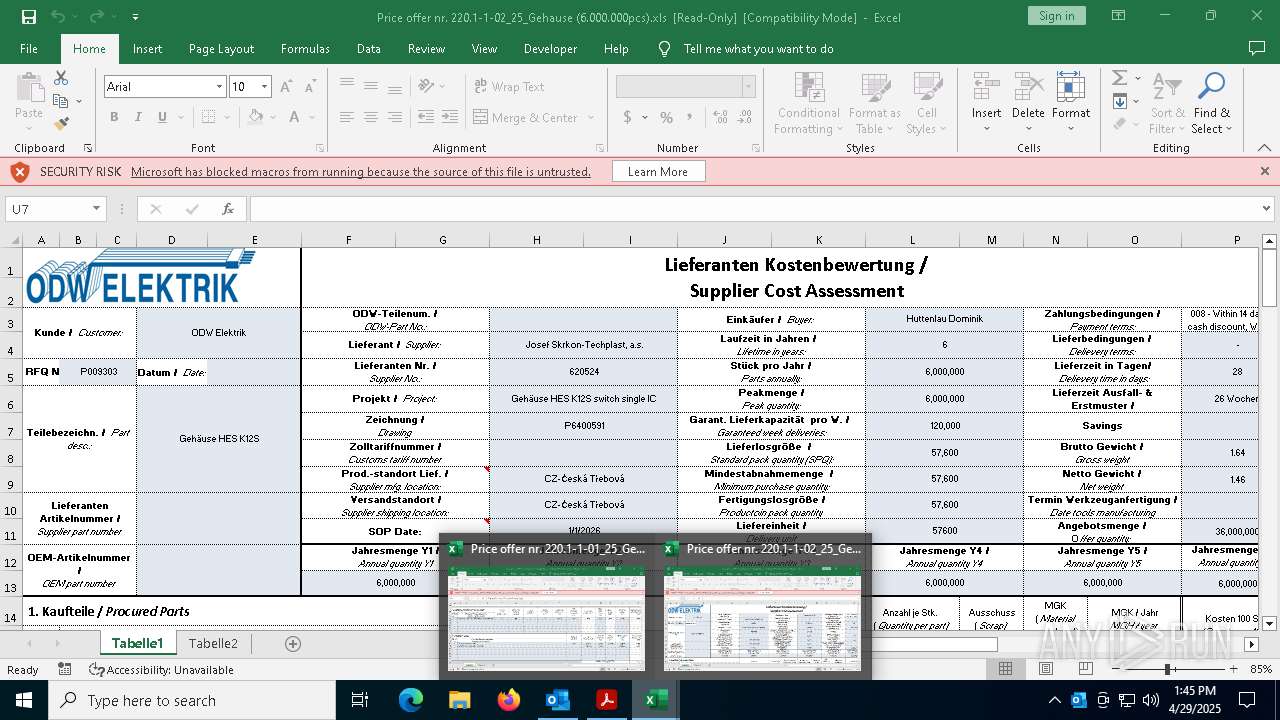The width and height of the screenshot is (1280, 720).
Task: Toggle Wrap Text
Action: click(510, 87)
